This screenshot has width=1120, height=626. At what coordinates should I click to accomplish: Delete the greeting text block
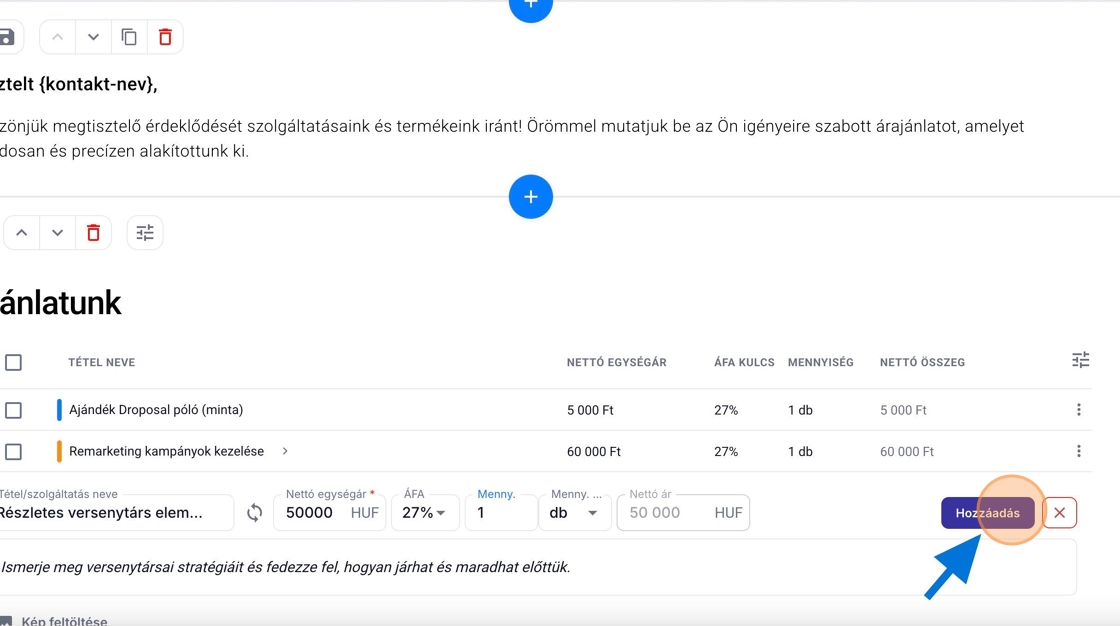[x=165, y=37]
